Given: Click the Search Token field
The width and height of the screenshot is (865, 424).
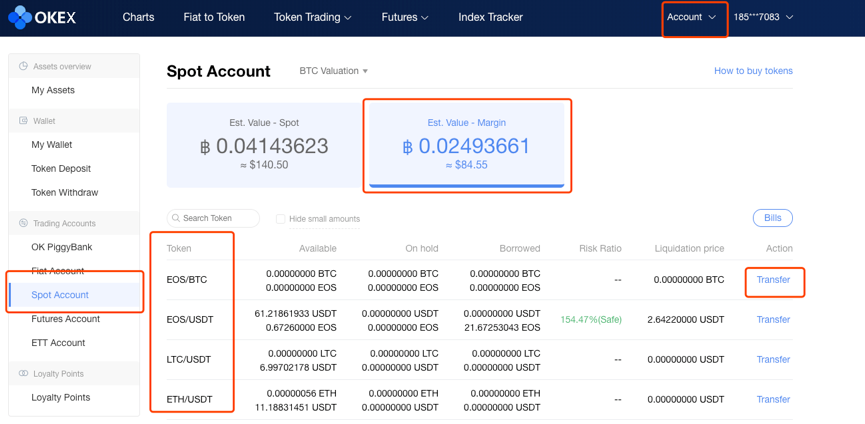Looking at the screenshot, I should click(x=213, y=218).
